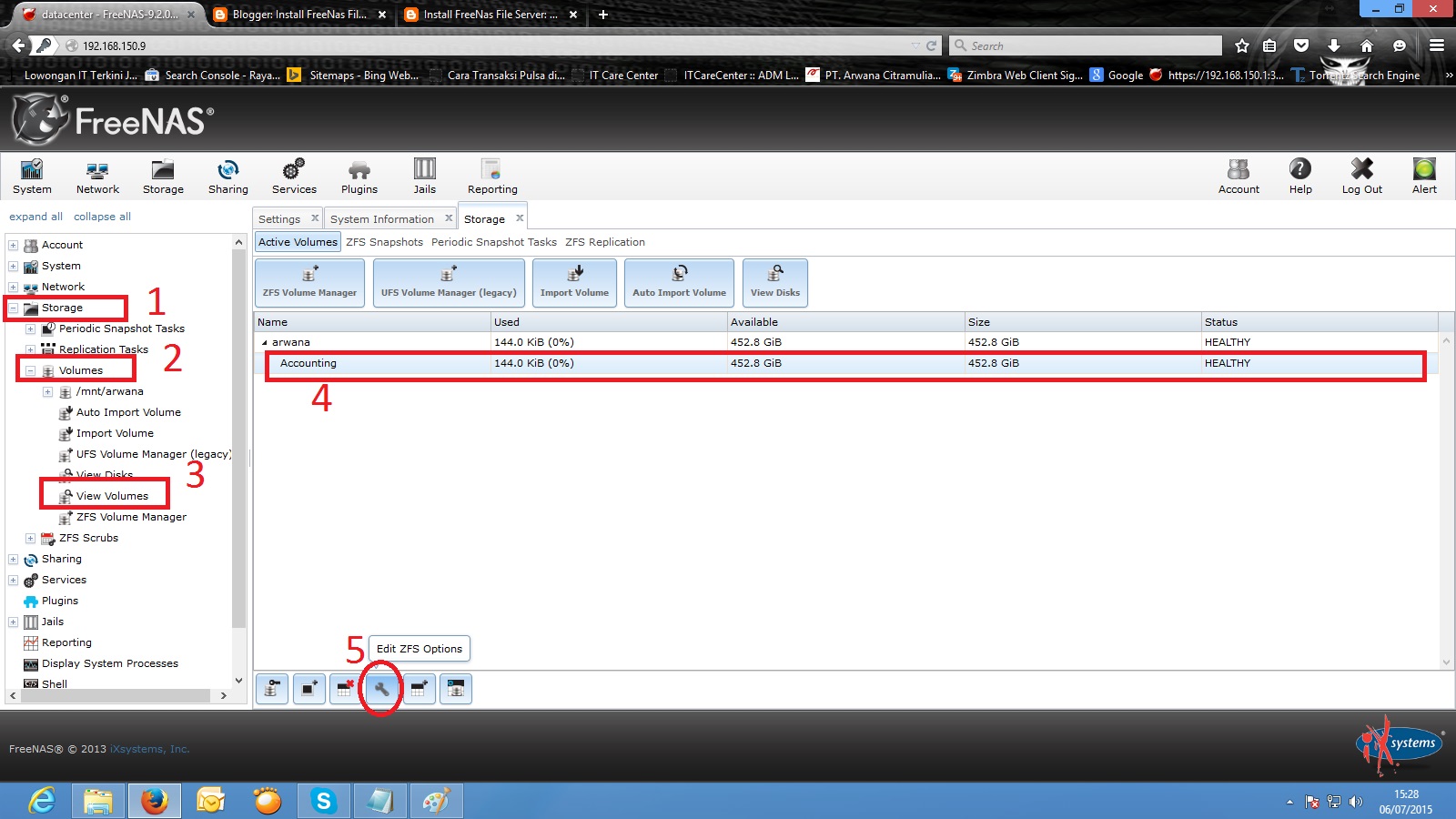Open File Explorer from the taskbar

(x=98, y=801)
